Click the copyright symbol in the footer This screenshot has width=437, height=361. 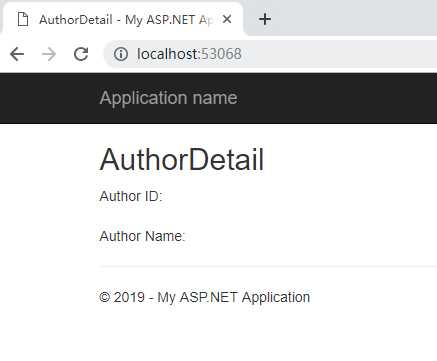[104, 297]
